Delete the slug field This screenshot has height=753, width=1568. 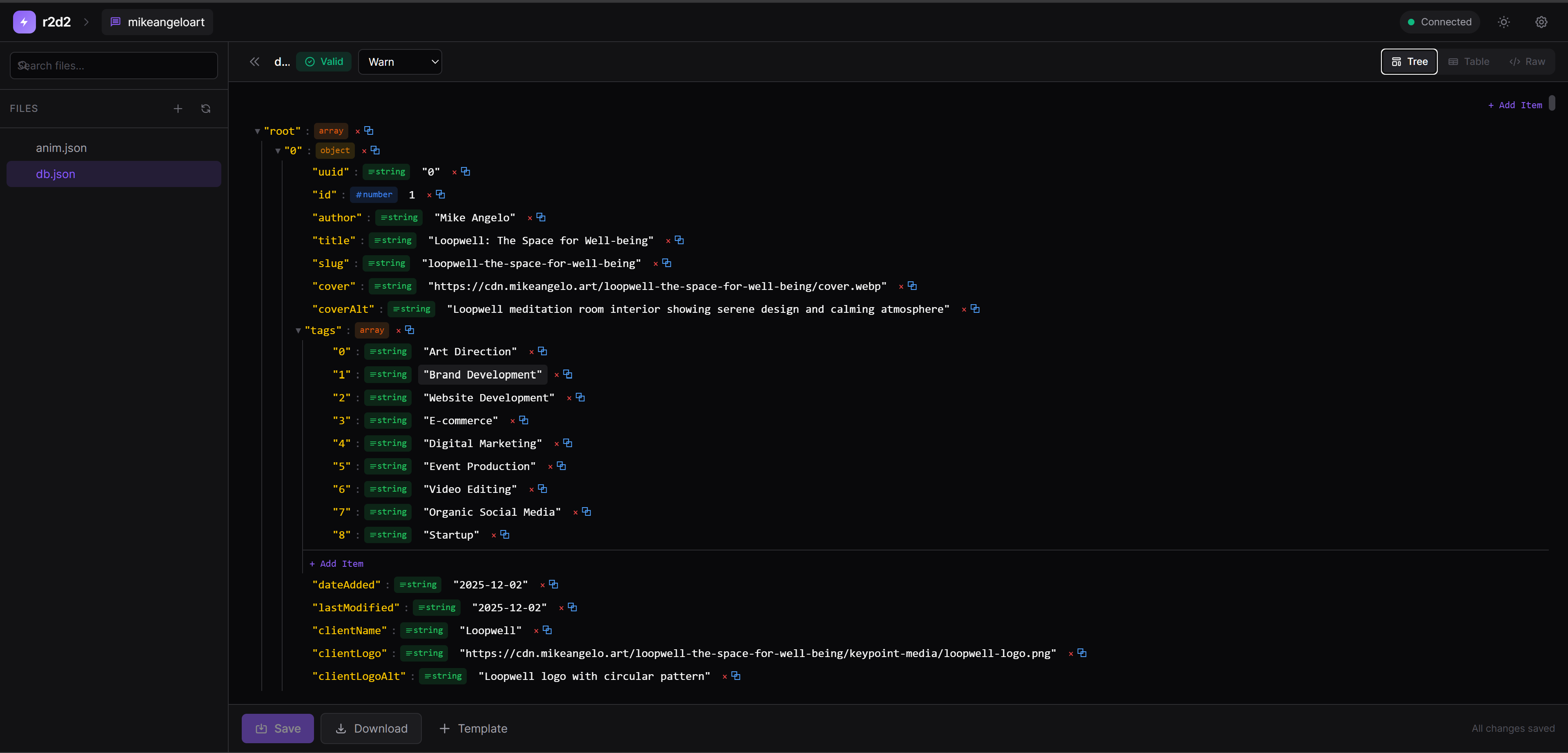[655, 264]
